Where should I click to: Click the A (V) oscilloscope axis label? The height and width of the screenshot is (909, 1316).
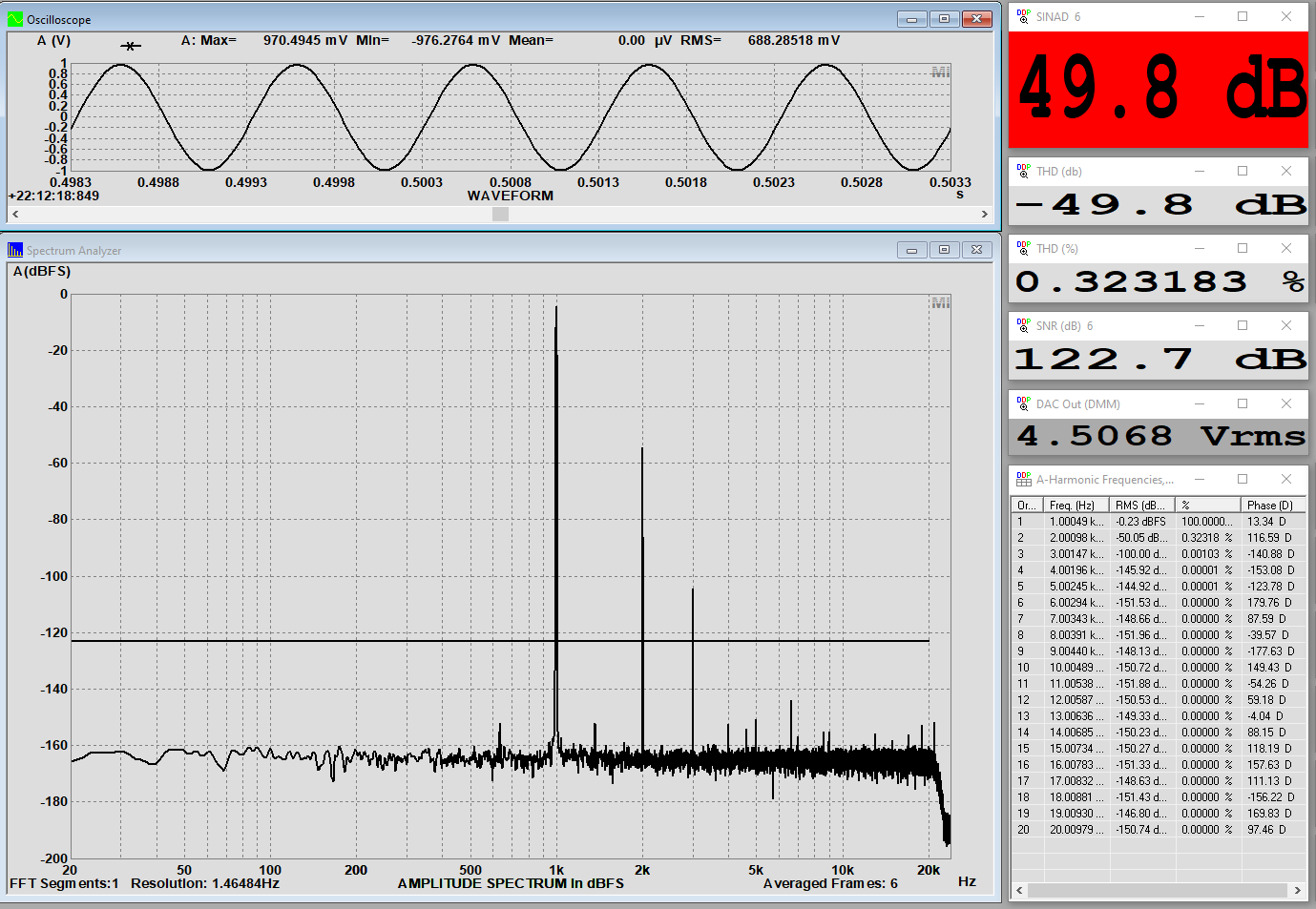coord(53,40)
